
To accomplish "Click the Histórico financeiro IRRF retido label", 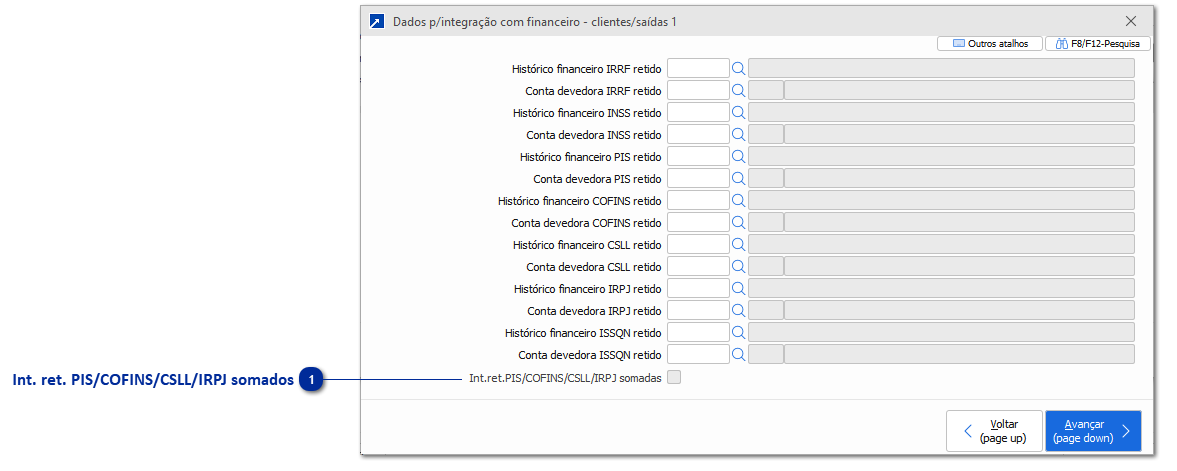I will tap(587, 69).
